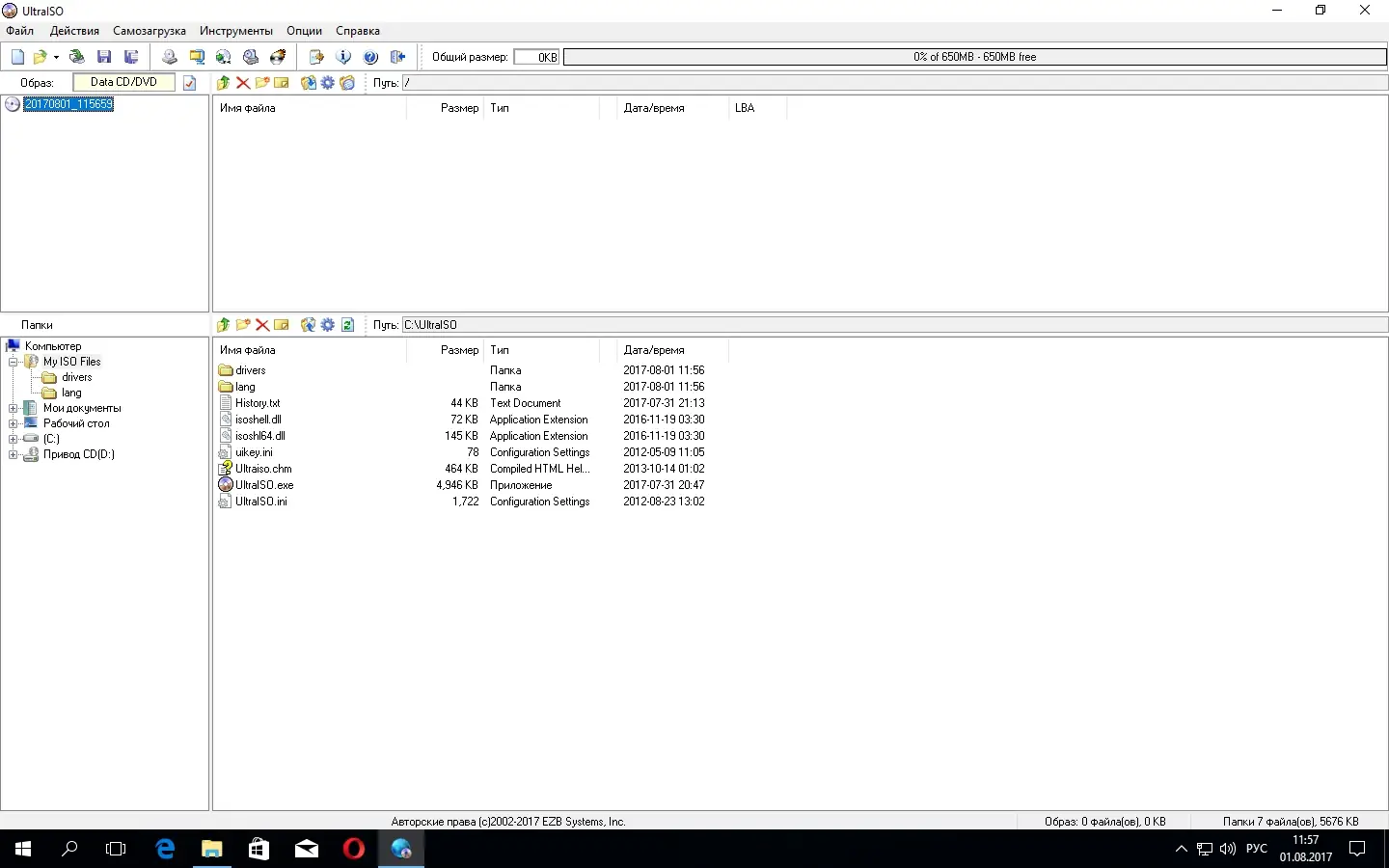The image size is (1389, 868).
Task: Click the 650MB capacity progress bar
Action: tap(974, 57)
